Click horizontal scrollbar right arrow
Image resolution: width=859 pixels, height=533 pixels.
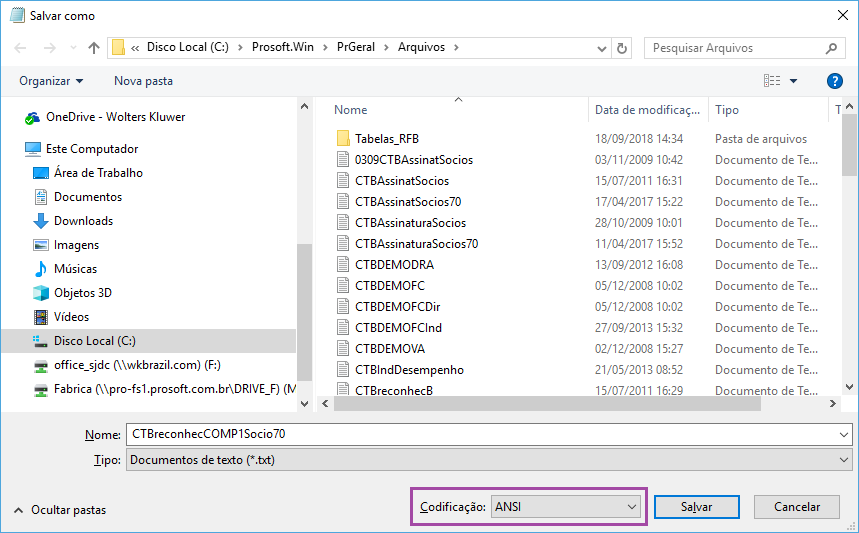point(833,404)
